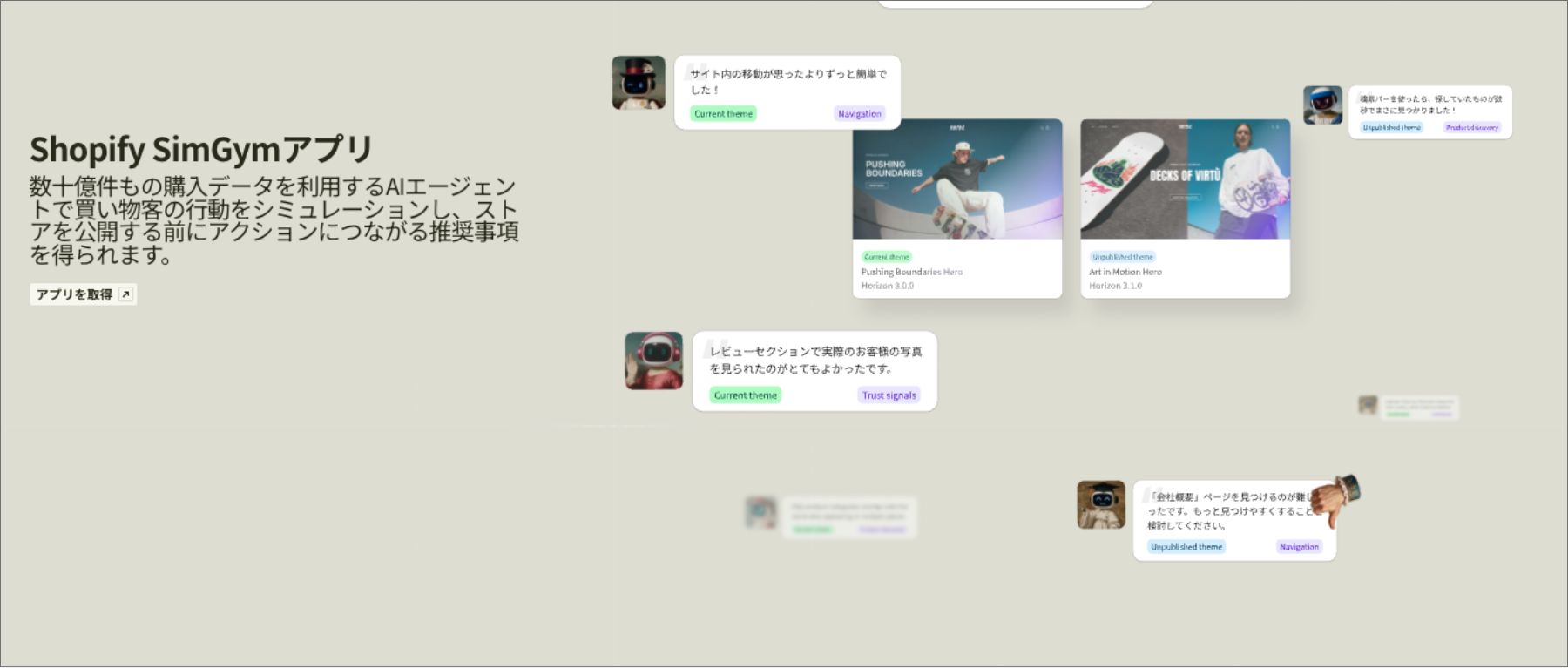Open the Decks of Virtù theme thumbnail
The image size is (1568, 668).
(x=1185, y=179)
